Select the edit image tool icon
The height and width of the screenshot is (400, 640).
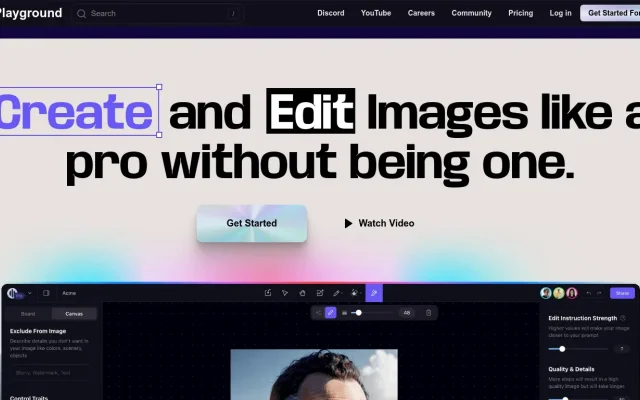[320, 293]
